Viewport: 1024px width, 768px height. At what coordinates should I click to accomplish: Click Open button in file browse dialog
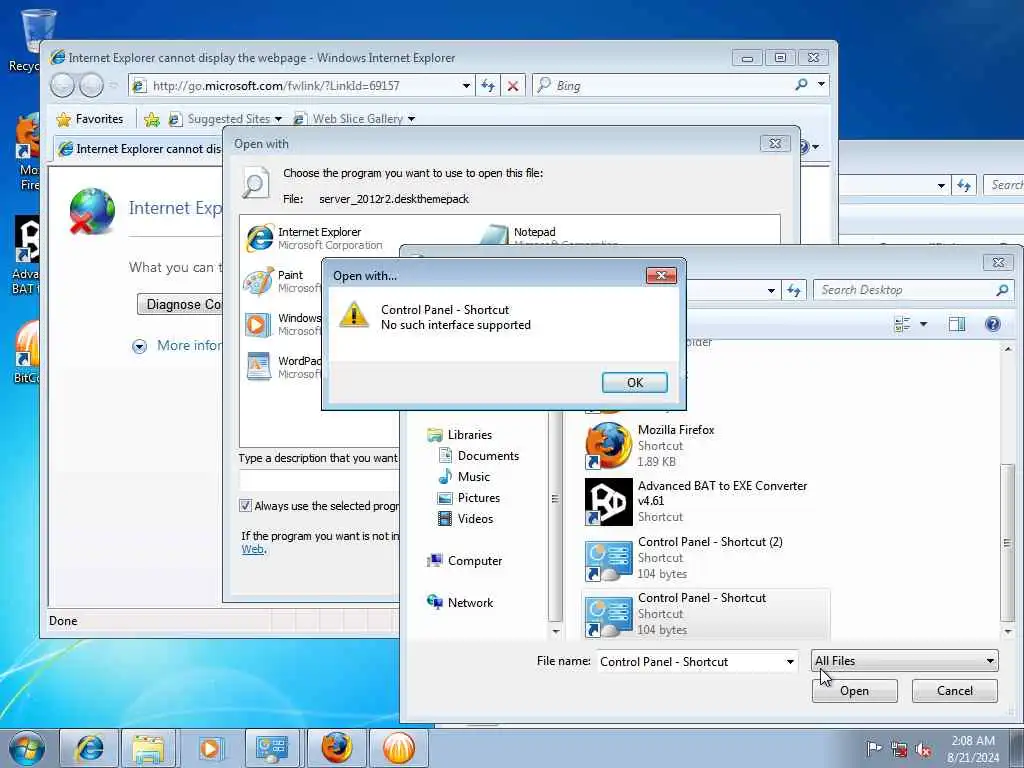click(854, 691)
